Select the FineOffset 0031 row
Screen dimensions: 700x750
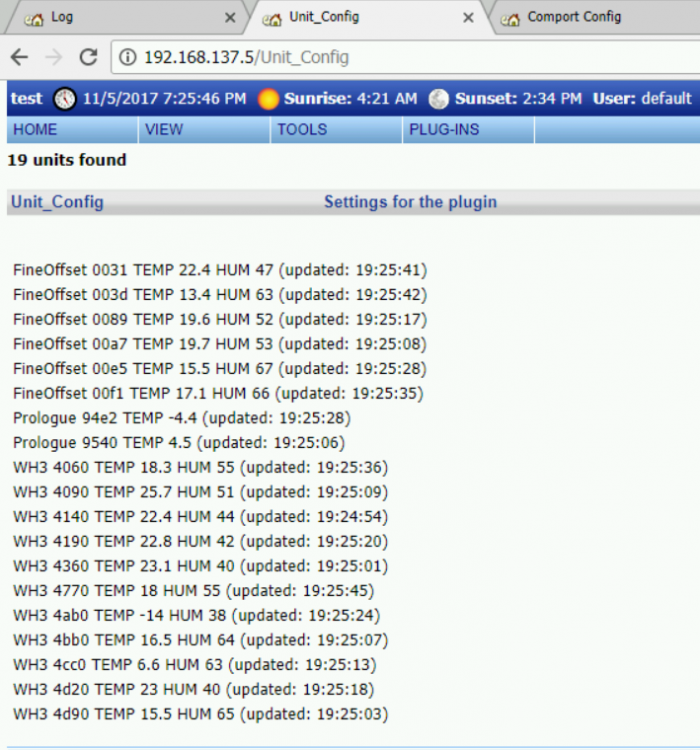(220, 270)
